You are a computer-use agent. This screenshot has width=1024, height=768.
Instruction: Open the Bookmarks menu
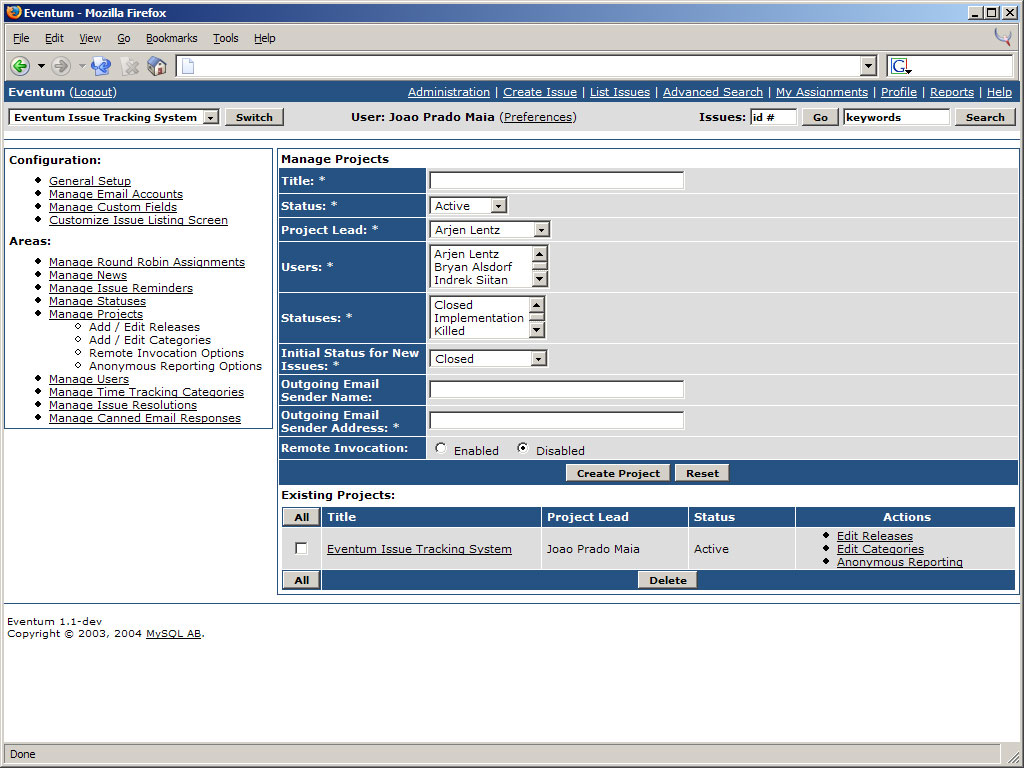171,38
